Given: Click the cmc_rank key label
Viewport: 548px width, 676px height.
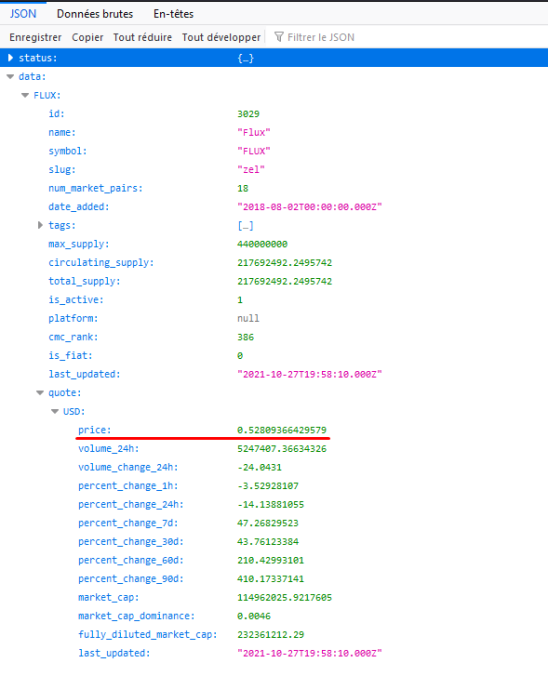Looking at the screenshot, I should coord(73,337).
